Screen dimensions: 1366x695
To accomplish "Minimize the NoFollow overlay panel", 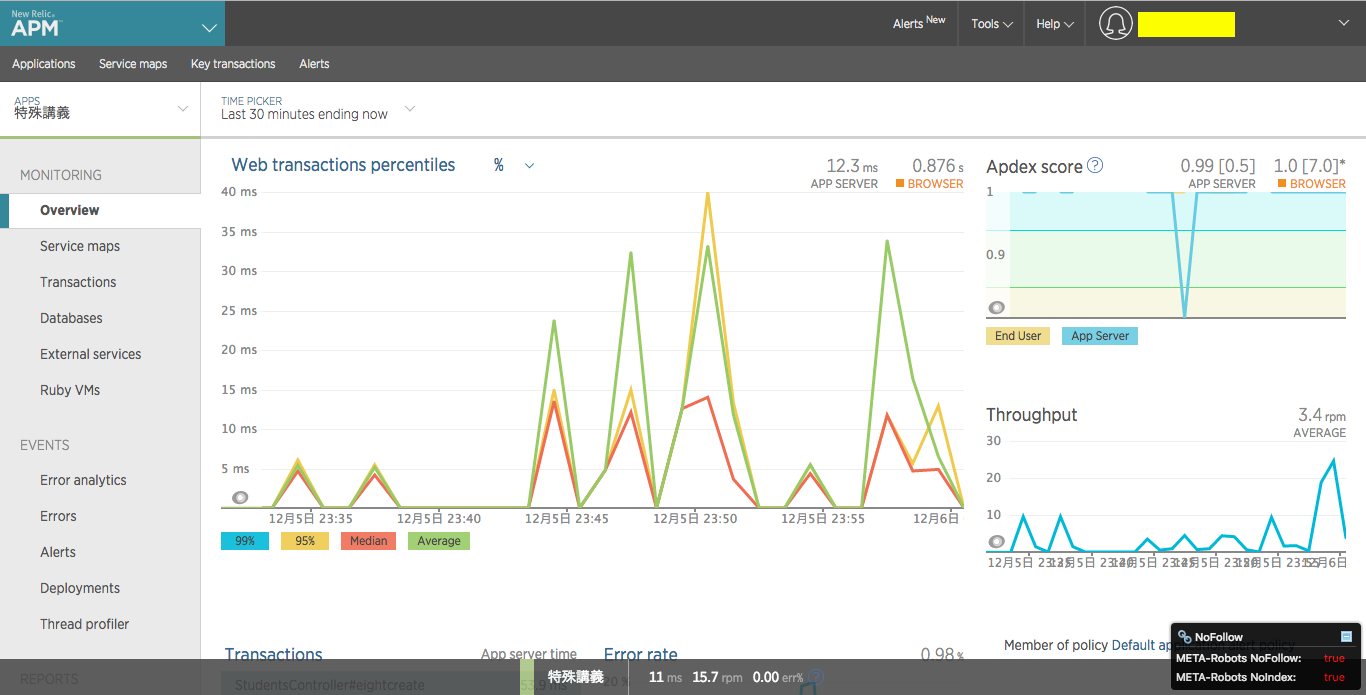I will point(1346,636).
